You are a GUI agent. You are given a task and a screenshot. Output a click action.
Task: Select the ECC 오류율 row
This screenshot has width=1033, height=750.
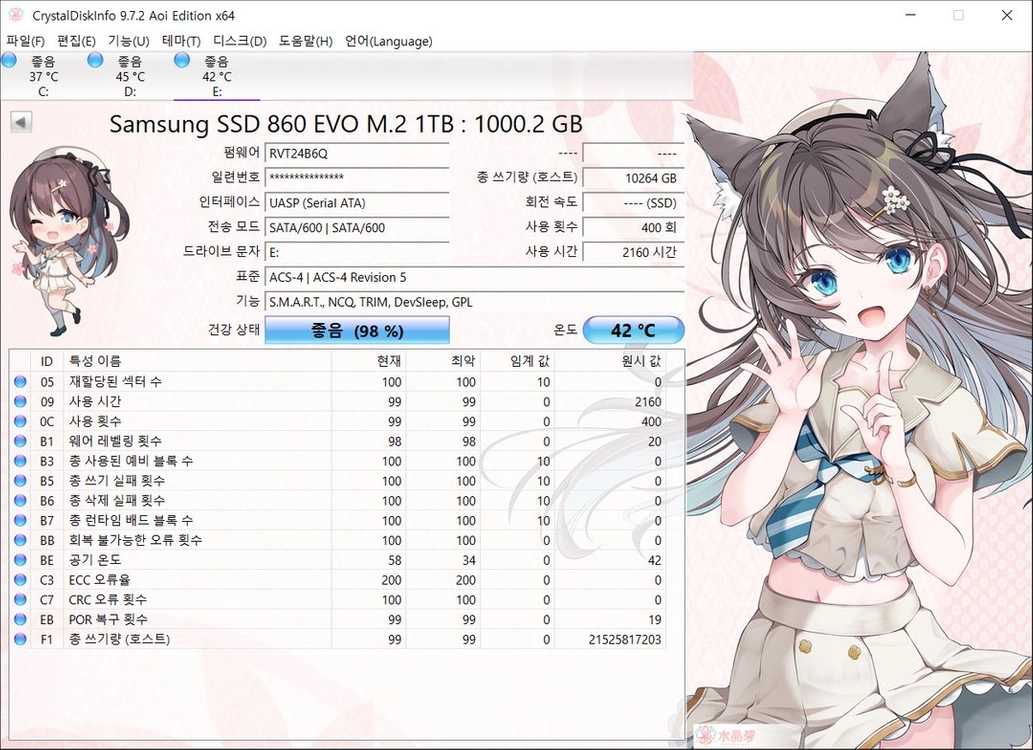(337, 579)
